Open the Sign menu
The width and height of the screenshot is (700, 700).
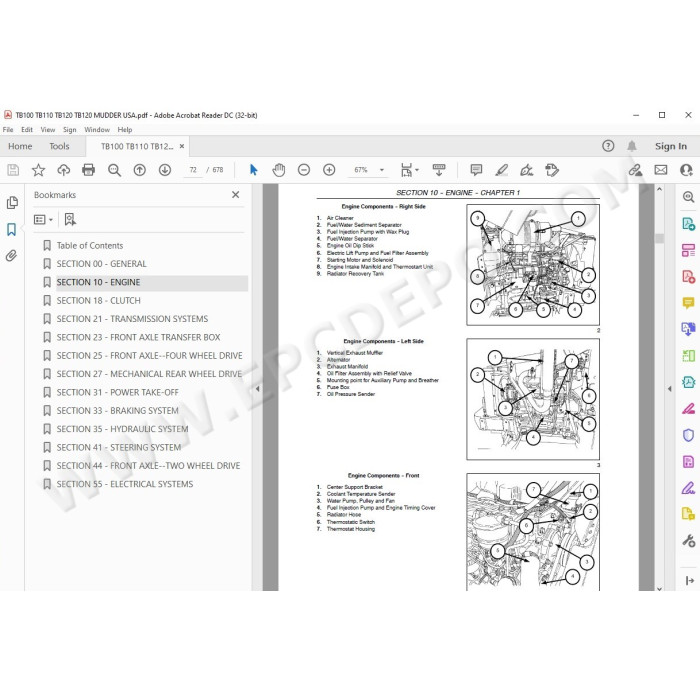coord(70,129)
